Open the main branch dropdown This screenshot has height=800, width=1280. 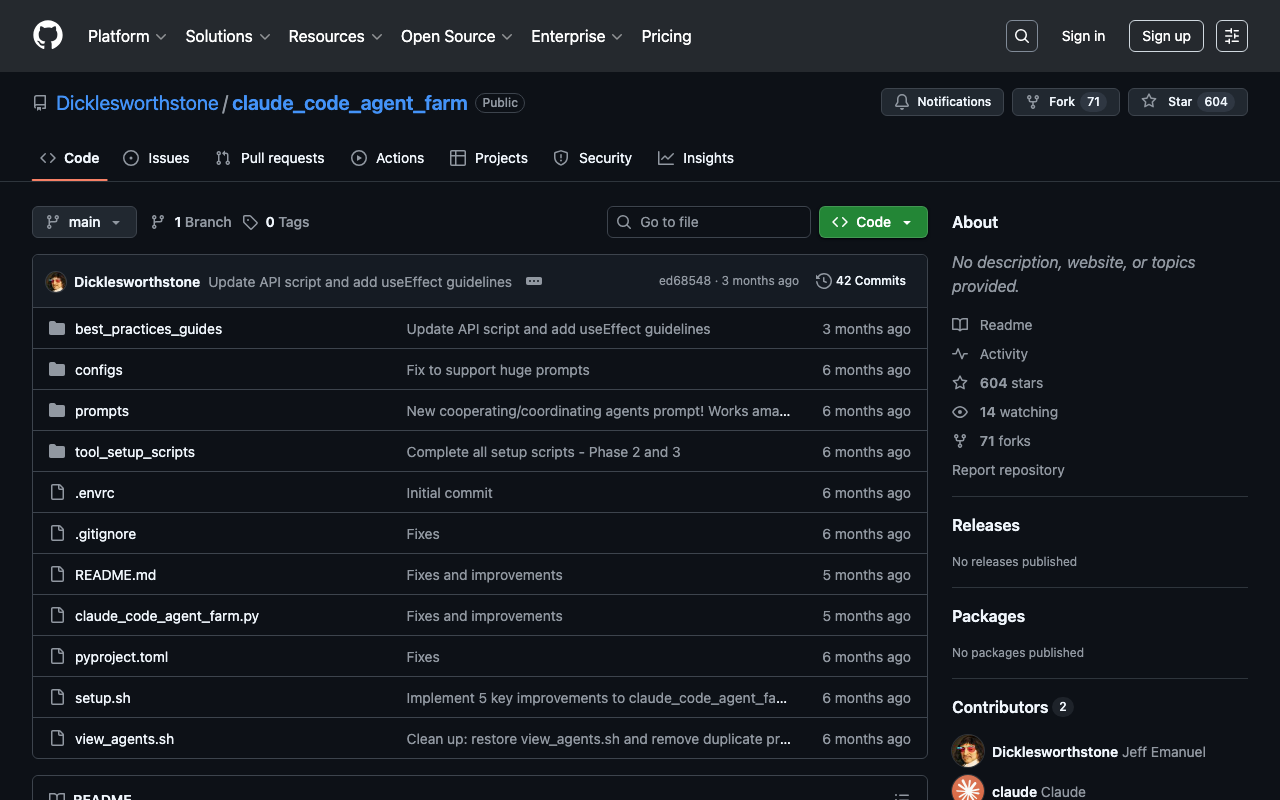coord(84,222)
